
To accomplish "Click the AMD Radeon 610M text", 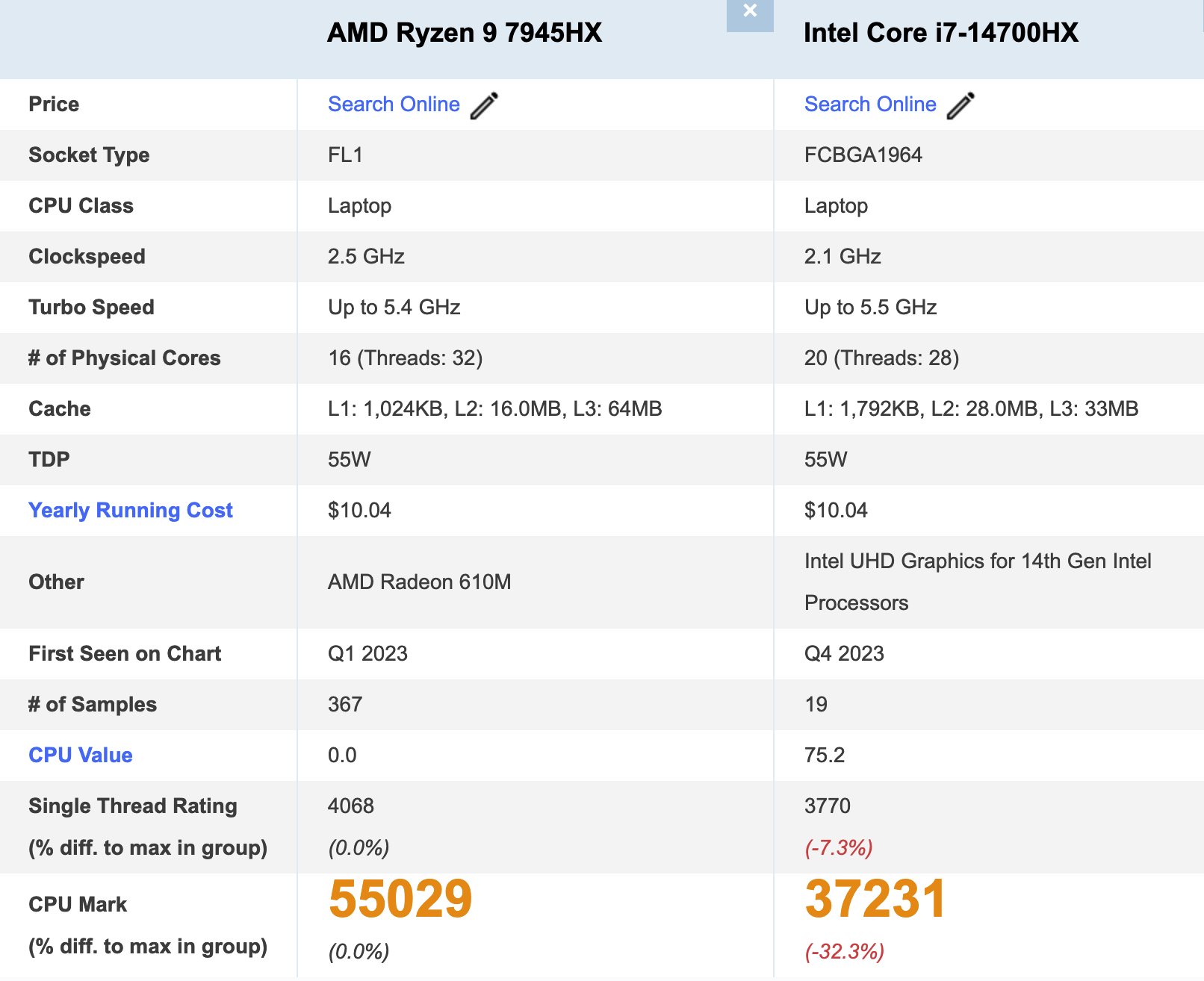I will pos(420,582).
